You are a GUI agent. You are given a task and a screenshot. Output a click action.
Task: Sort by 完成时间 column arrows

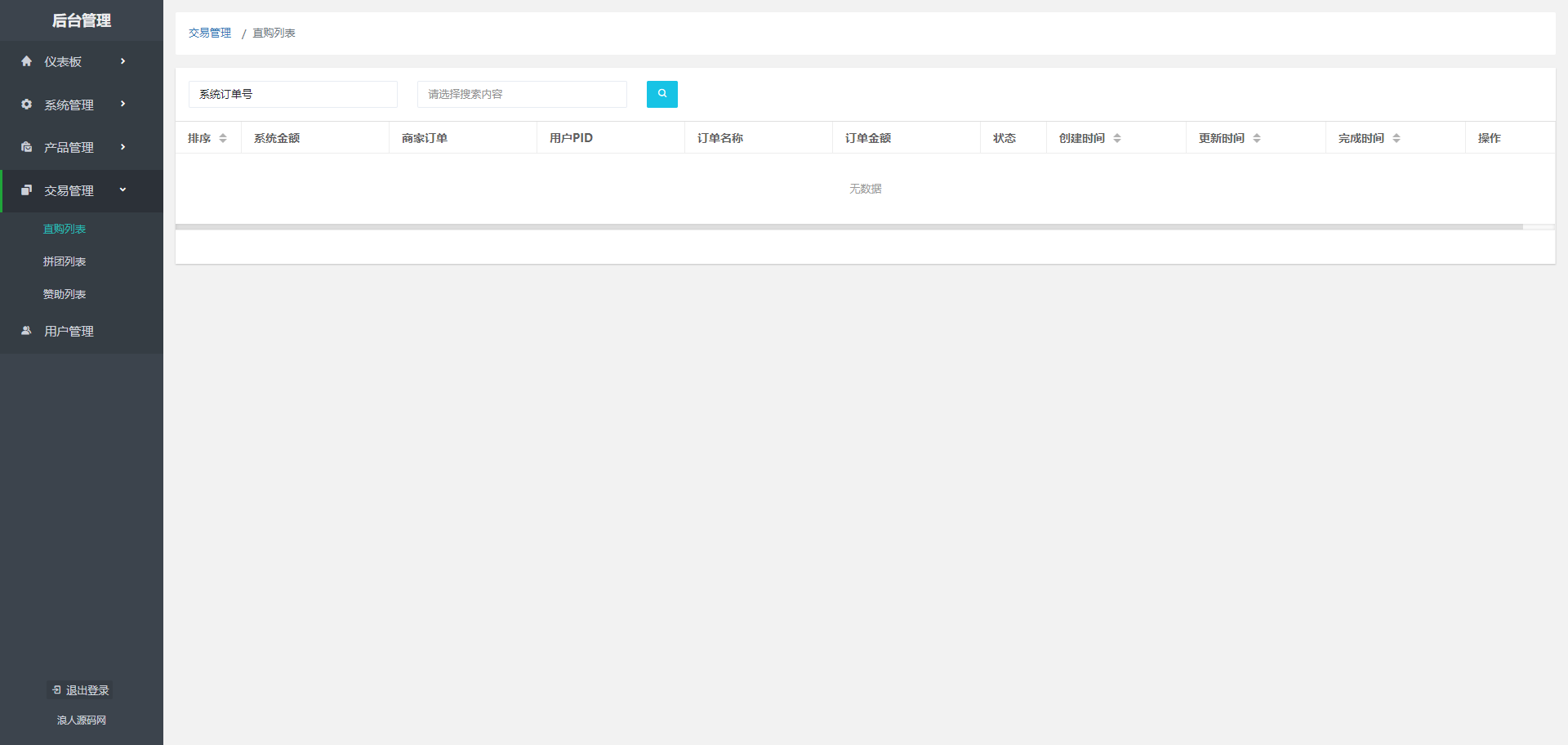[x=1396, y=138]
